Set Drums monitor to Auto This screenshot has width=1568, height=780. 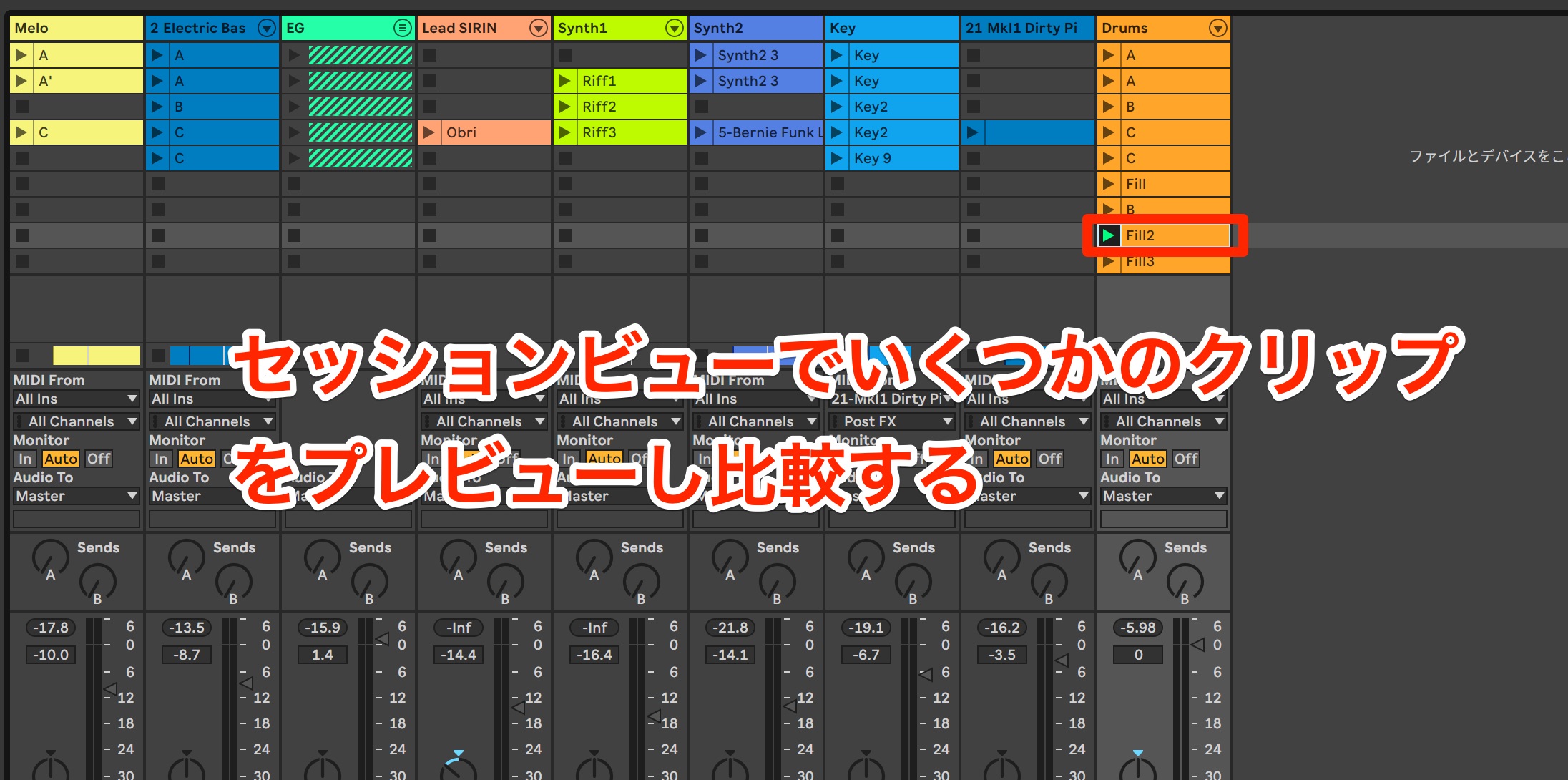pyautogui.click(x=1148, y=459)
